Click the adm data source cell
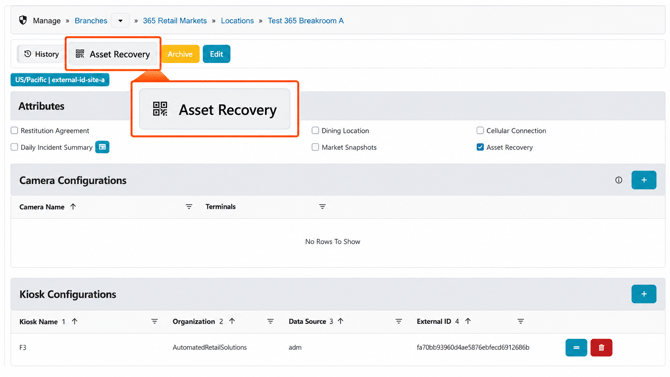Viewport: 670px width, 377px height. click(x=295, y=348)
